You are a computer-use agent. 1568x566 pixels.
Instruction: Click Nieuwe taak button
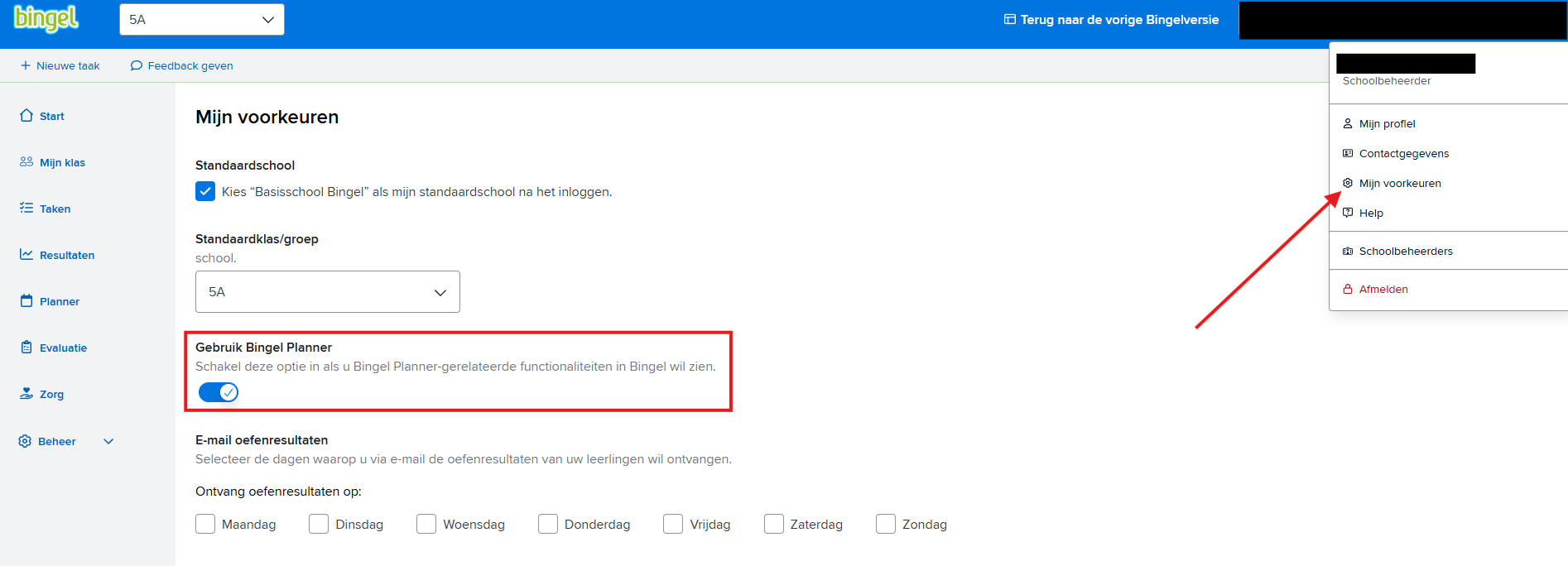click(x=60, y=65)
